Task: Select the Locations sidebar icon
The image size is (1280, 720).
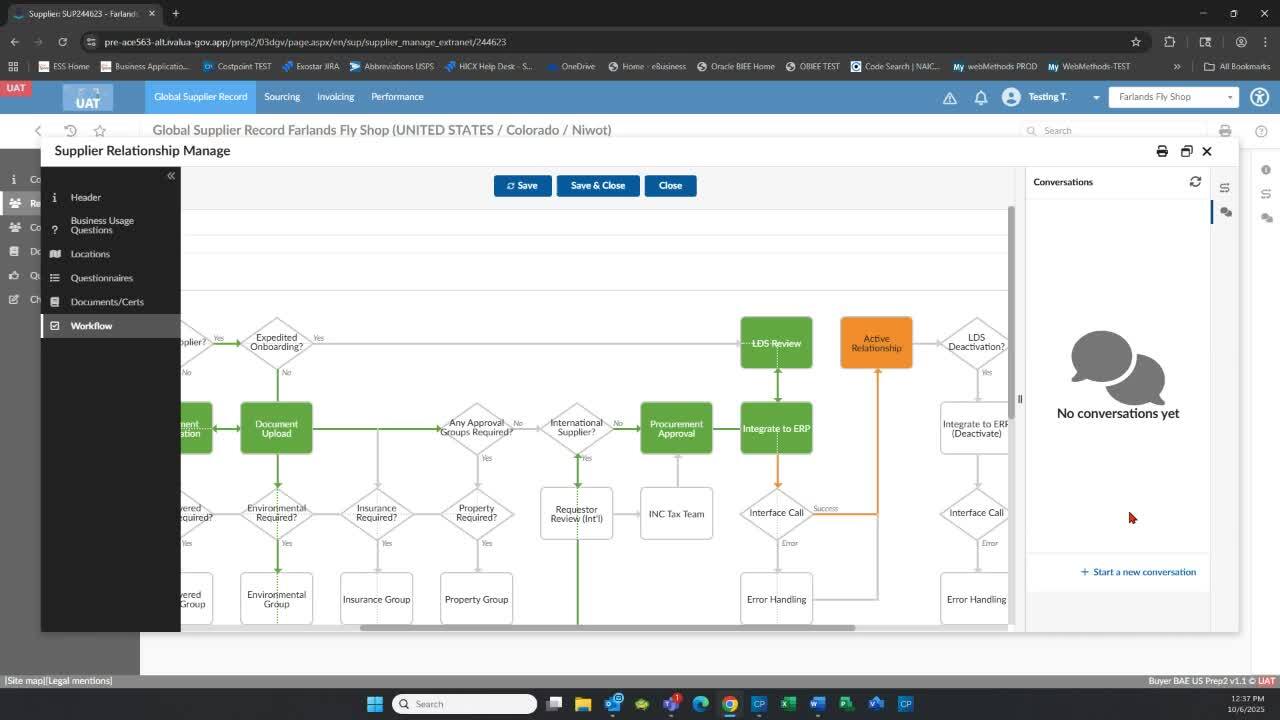Action: [57, 253]
